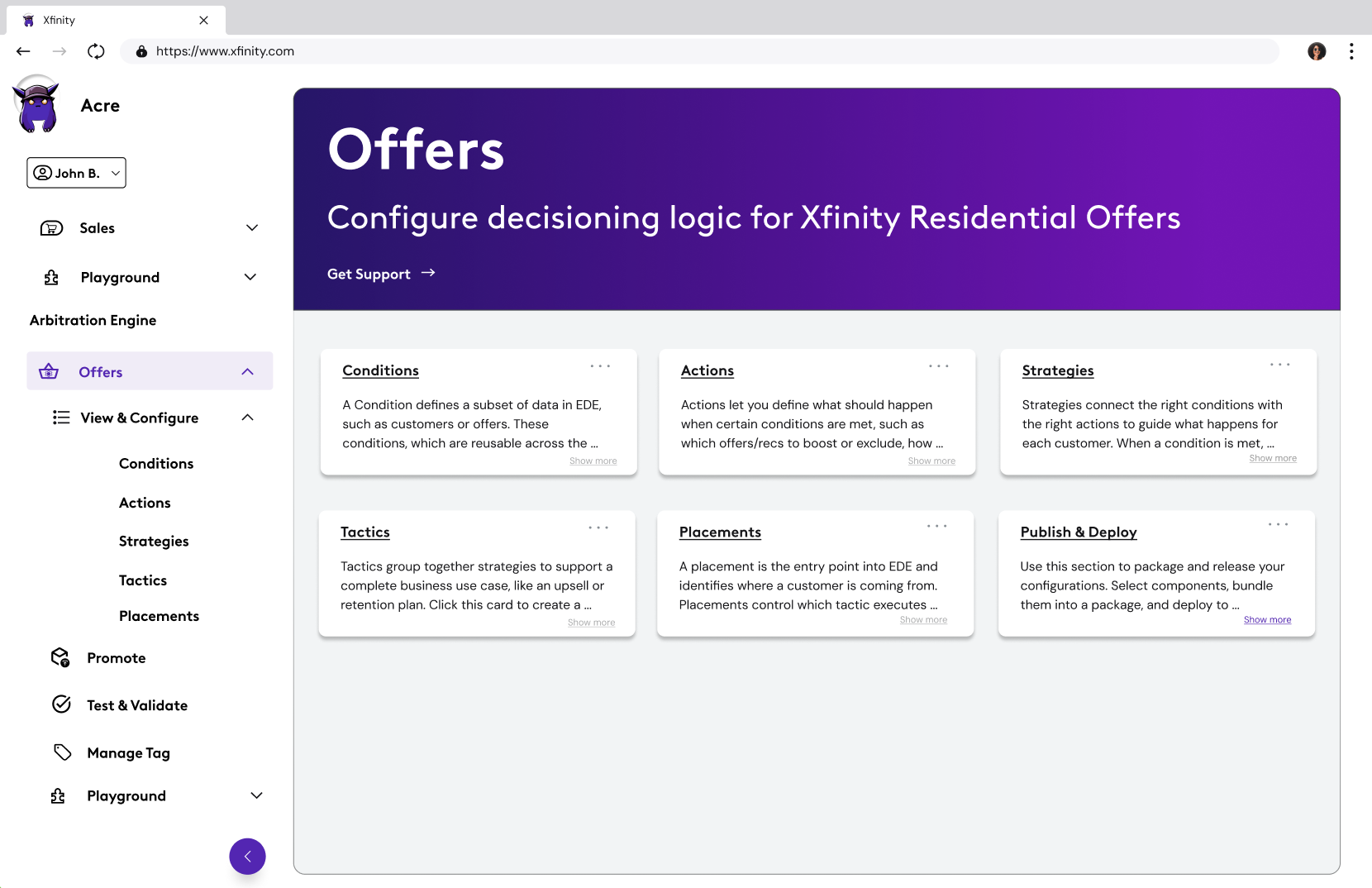Image resolution: width=1372 pixels, height=888 pixels.
Task: Click the lower Playground puzzle icon
Action: [58, 796]
